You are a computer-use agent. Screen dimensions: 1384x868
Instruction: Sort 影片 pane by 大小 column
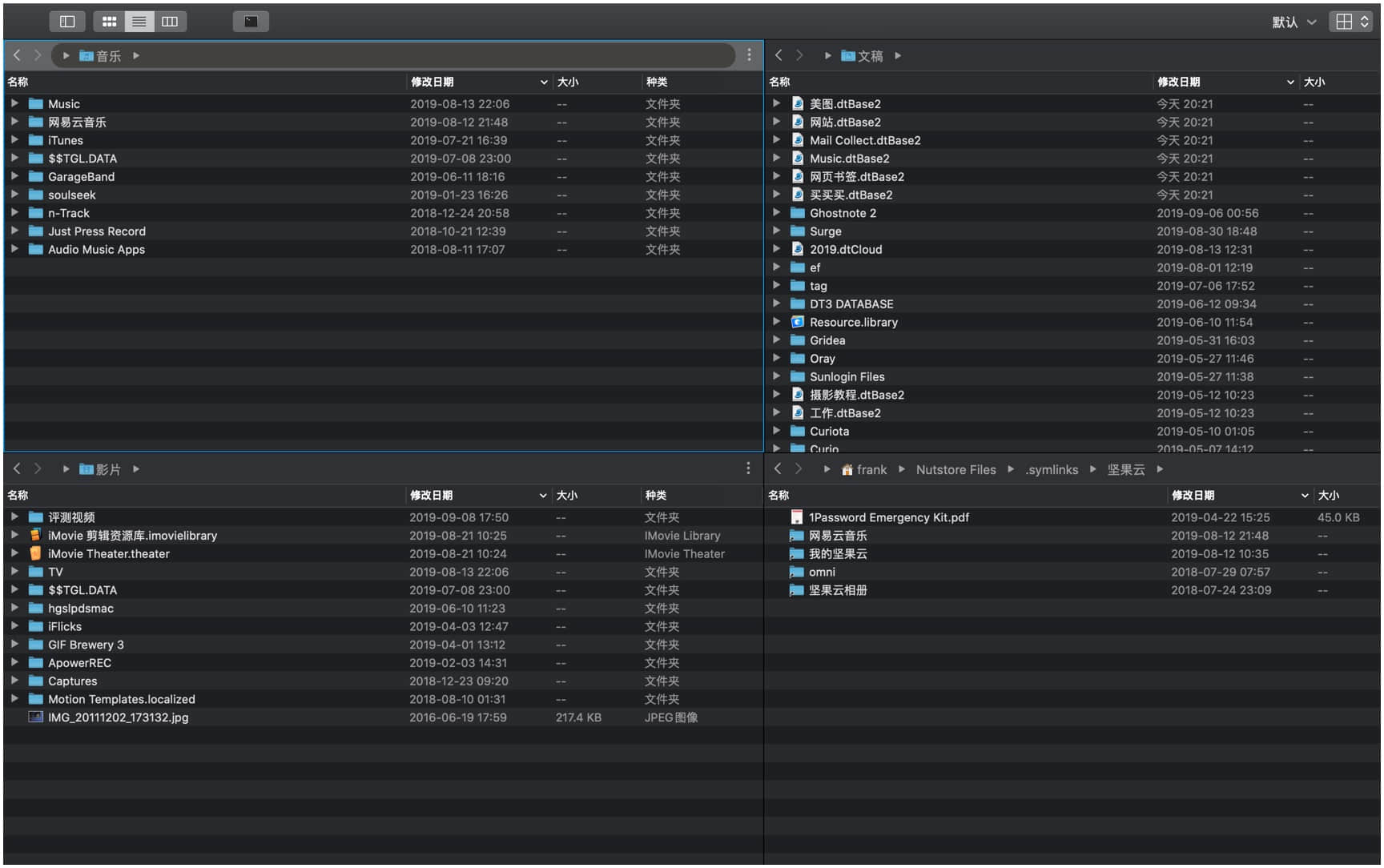[x=595, y=495]
